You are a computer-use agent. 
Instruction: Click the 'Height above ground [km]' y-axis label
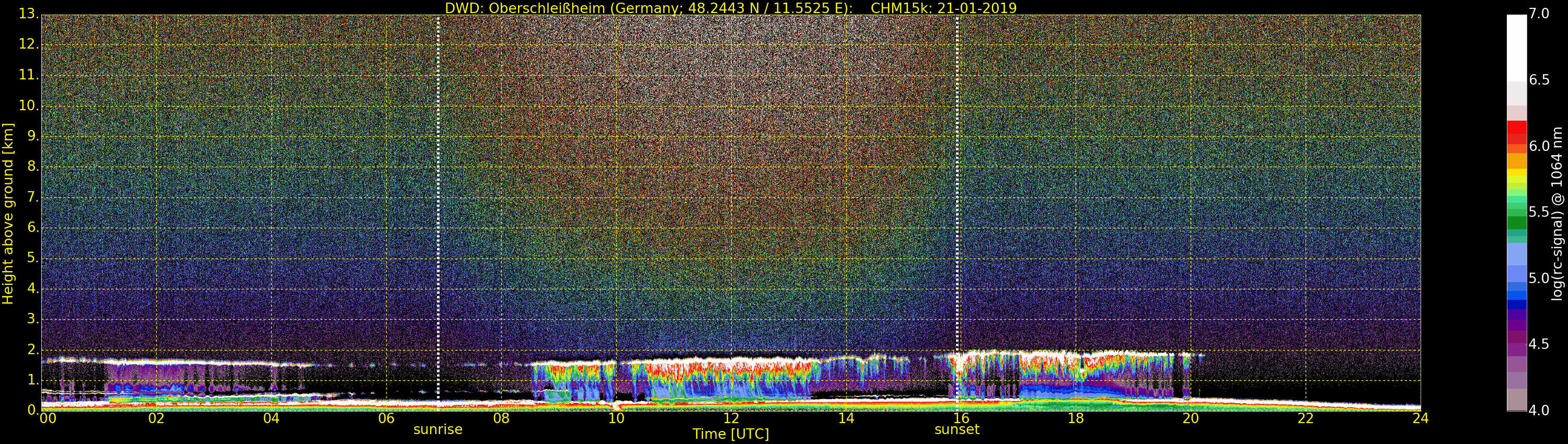pos(8,214)
